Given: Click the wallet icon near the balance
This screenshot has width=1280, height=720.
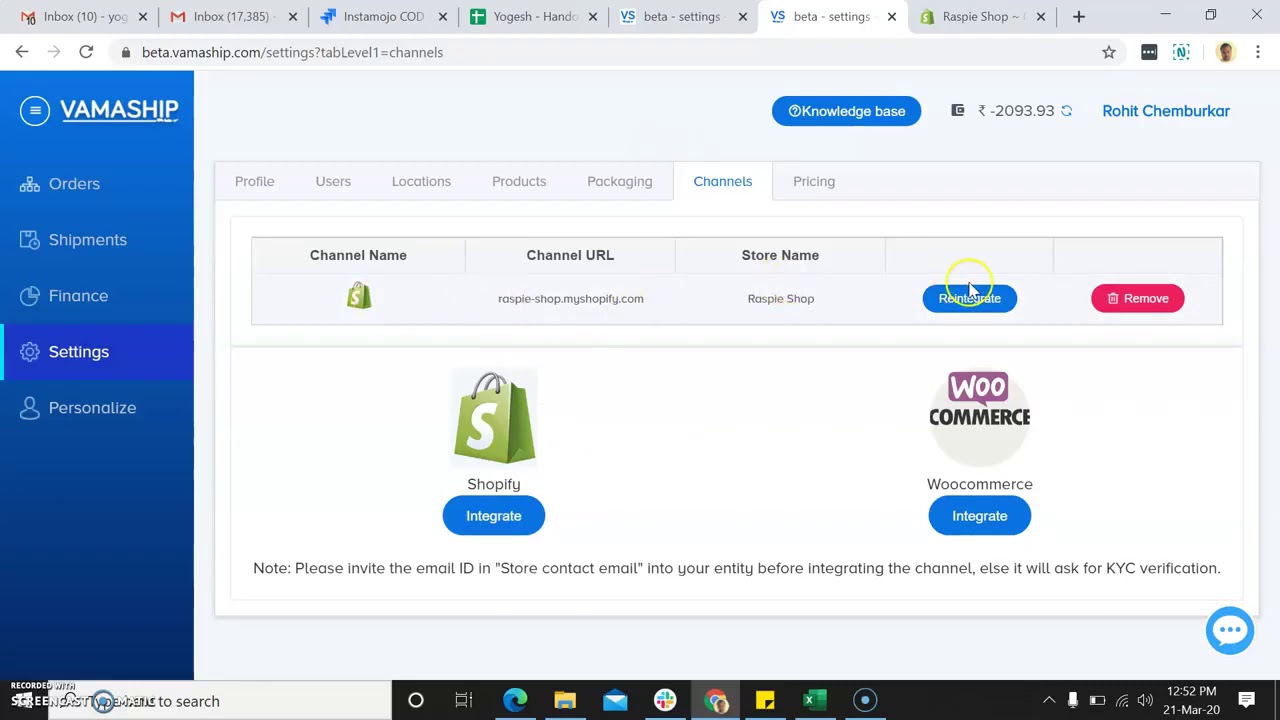Looking at the screenshot, I should (957, 110).
